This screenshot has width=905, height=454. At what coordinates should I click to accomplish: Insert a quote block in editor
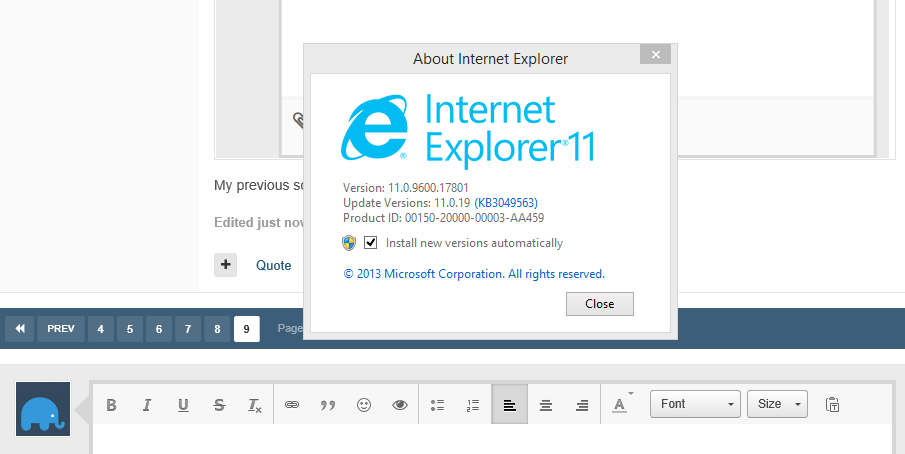328,405
